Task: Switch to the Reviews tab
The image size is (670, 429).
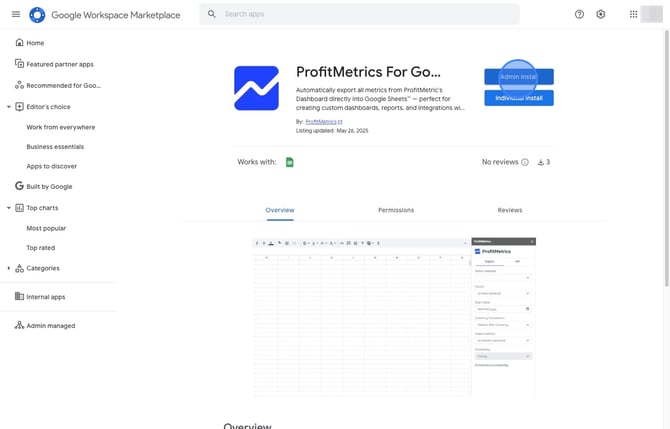Action: coord(510,210)
